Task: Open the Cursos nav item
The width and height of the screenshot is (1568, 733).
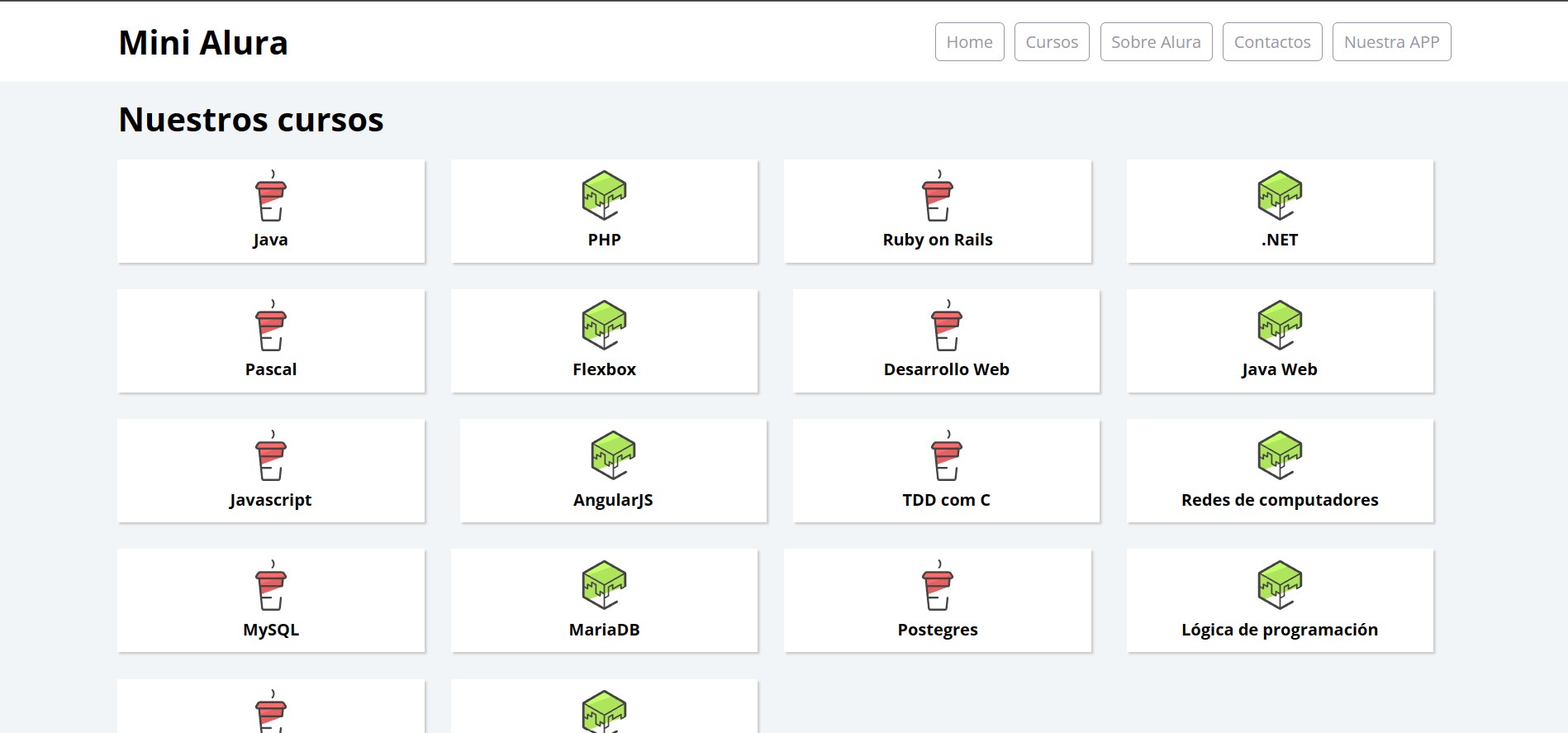Action: click(1052, 42)
